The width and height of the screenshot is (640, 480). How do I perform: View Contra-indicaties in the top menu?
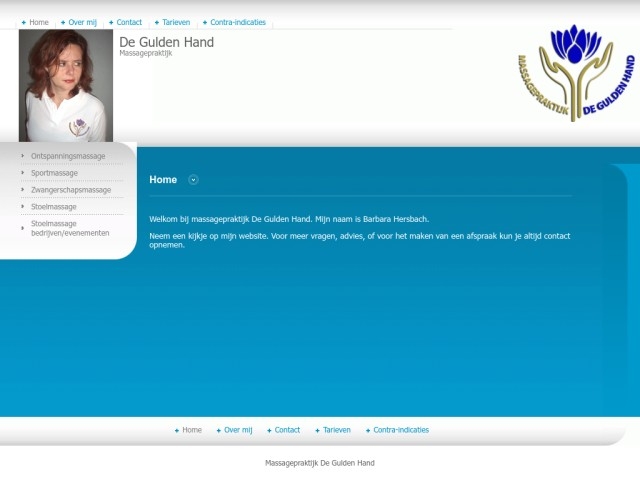(237, 22)
